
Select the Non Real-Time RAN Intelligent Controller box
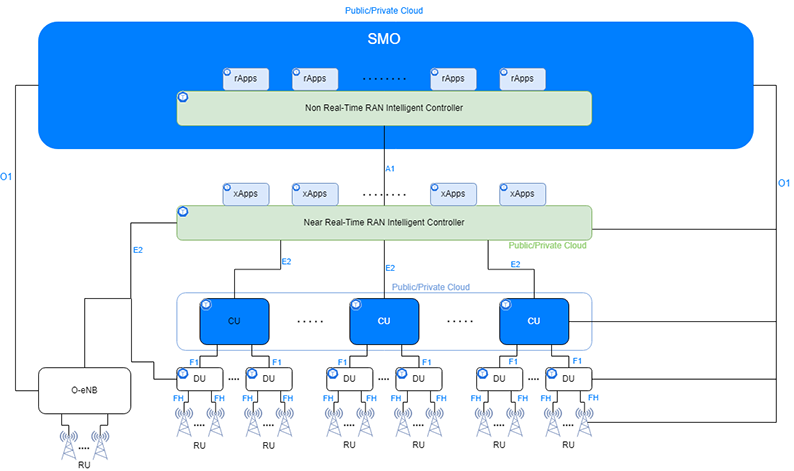pyautogui.click(x=384, y=108)
